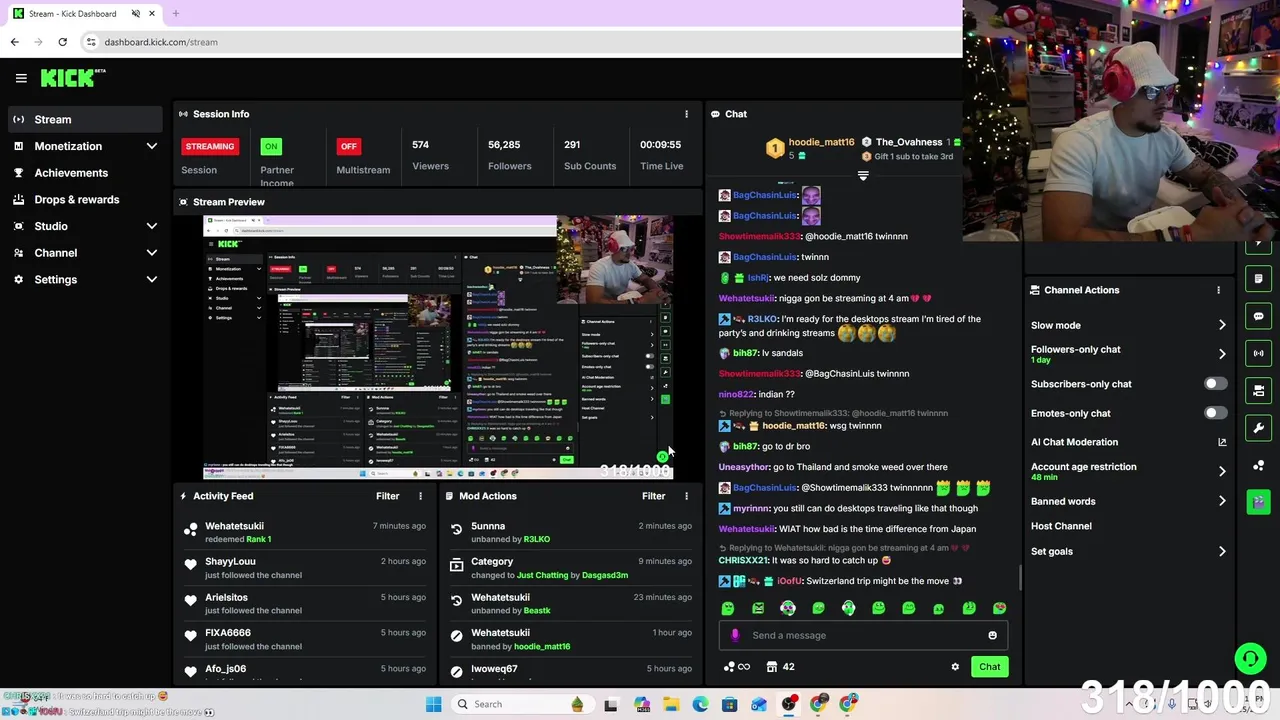The width and height of the screenshot is (1280, 720).
Task: Open Channel Actions three-dot options menu
Action: tap(1218, 290)
